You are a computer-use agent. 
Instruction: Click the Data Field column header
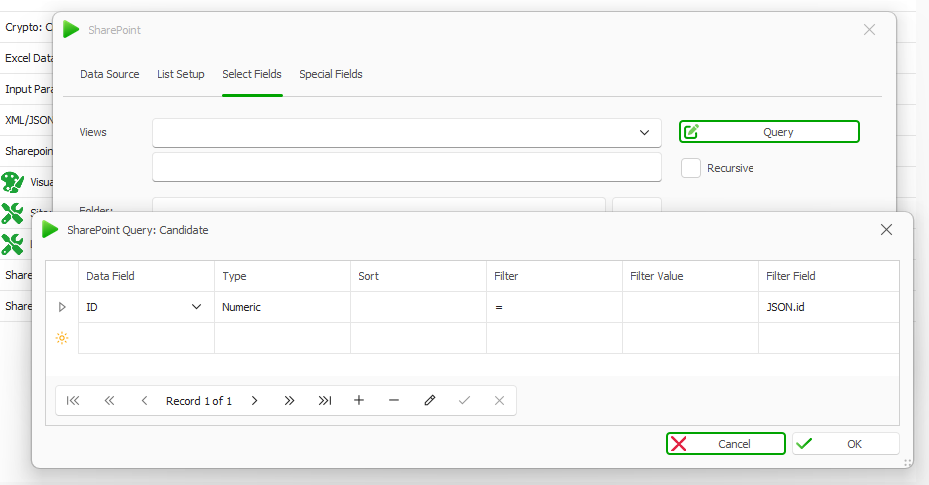pyautogui.click(x=146, y=276)
